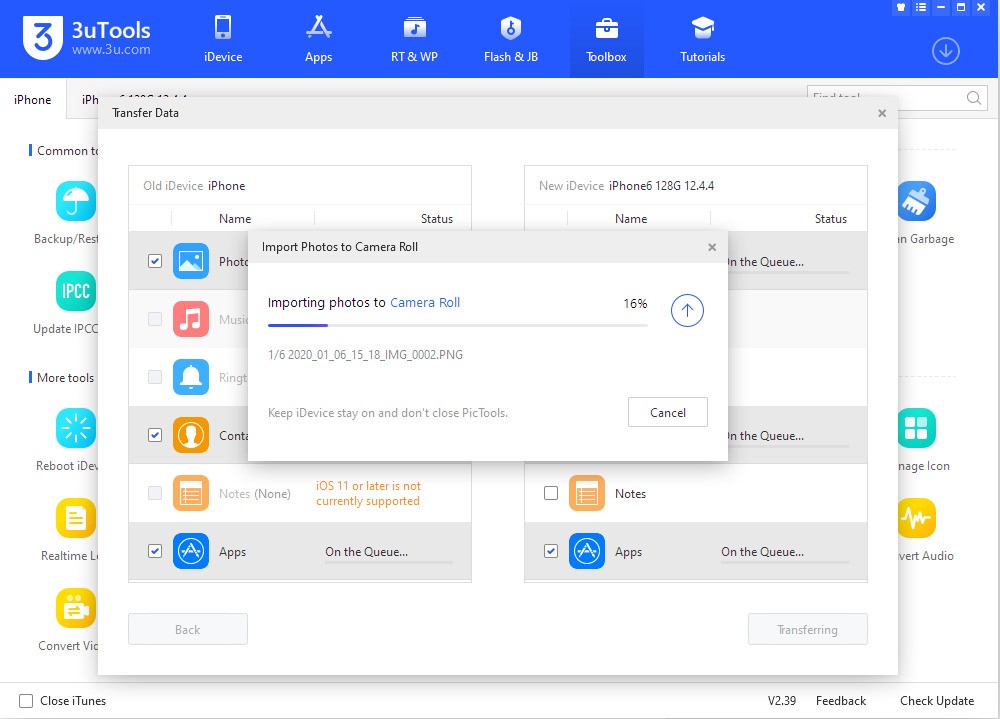Screen dimensions: 1000x719
Task: Open the Update IPCC tool icon
Action: point(76,291)
